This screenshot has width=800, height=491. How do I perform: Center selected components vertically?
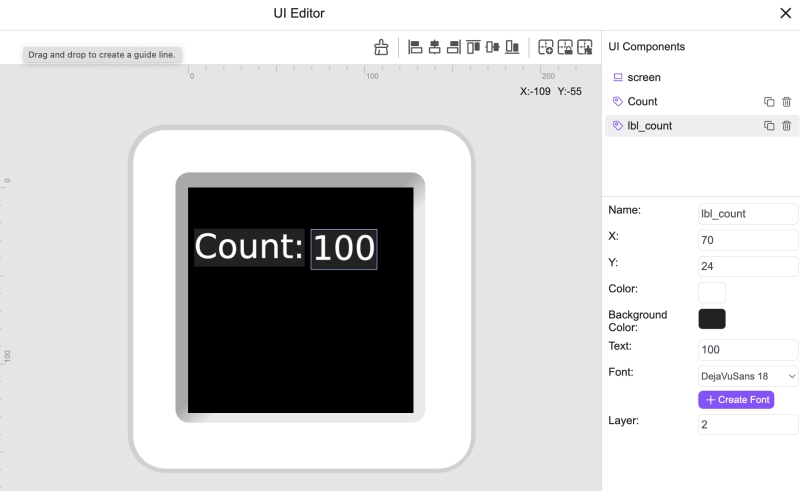point(492,47)
